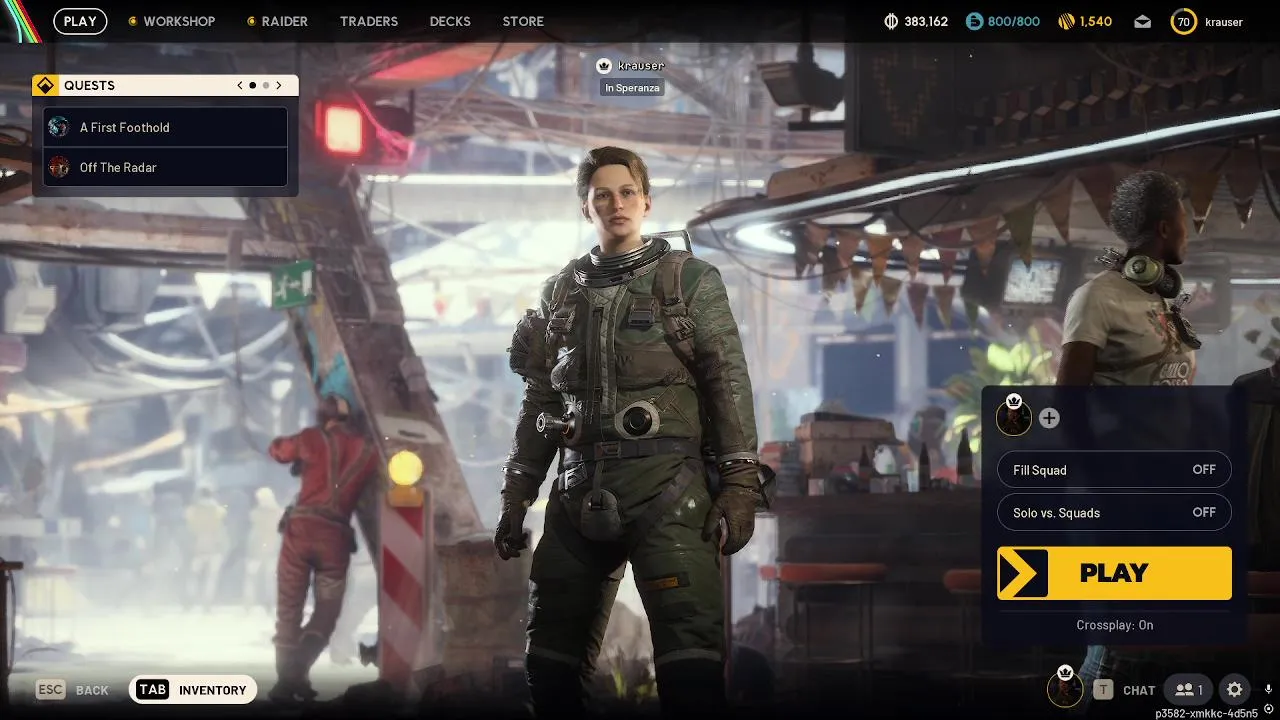Click the krauser nameplate above the character
The width and height of the screenshot is (1280, 720).
coord(641,65)
